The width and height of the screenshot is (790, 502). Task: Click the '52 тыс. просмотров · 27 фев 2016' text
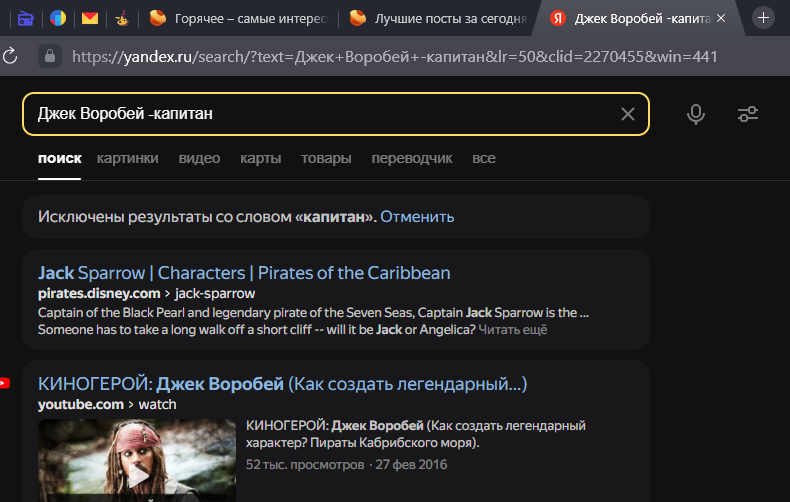pyautogui.click(x=346, y=464)
